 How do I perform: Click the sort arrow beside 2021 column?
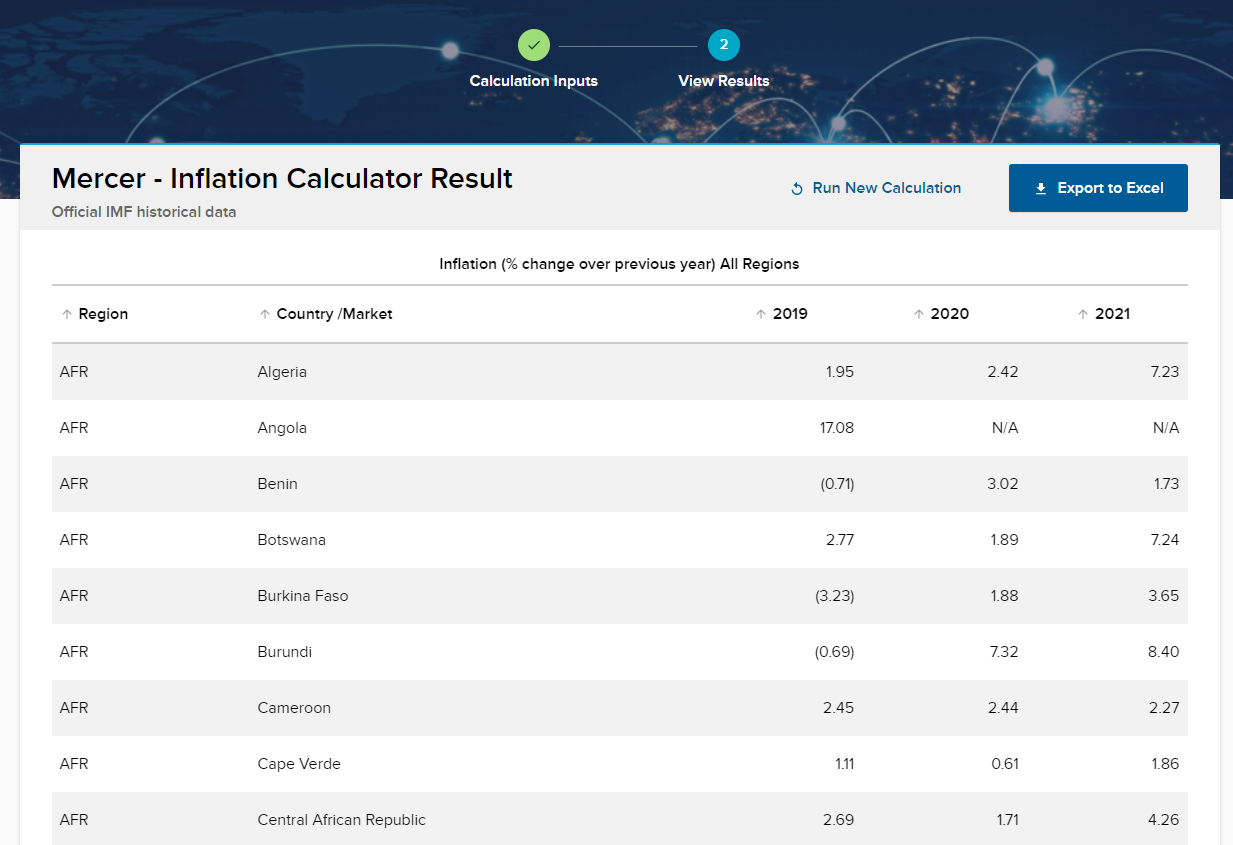pyautogui.click(x=1083, y=313)
